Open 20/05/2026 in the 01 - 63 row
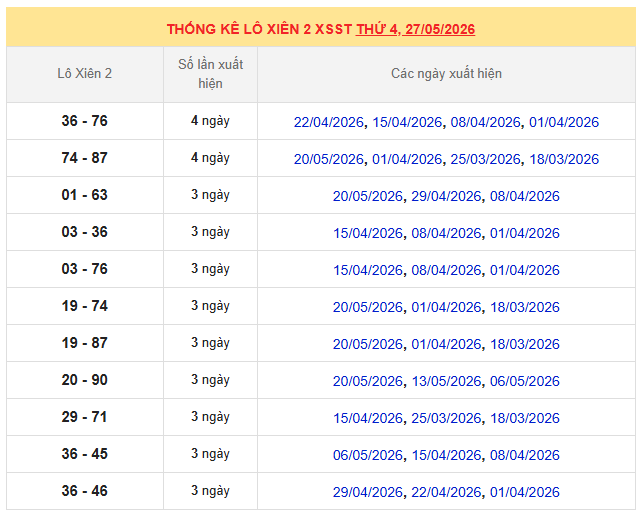 [x=368, y=196]
